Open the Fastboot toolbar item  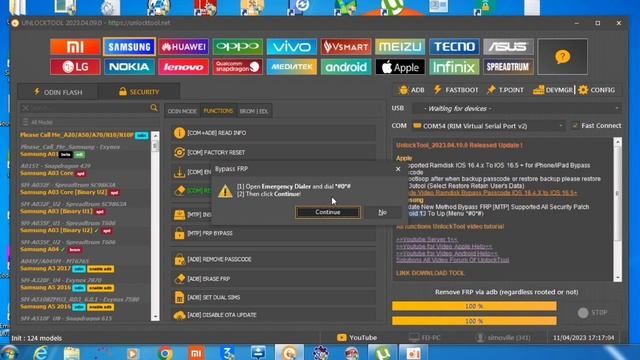pyautogui.click(x=456, y=90)
